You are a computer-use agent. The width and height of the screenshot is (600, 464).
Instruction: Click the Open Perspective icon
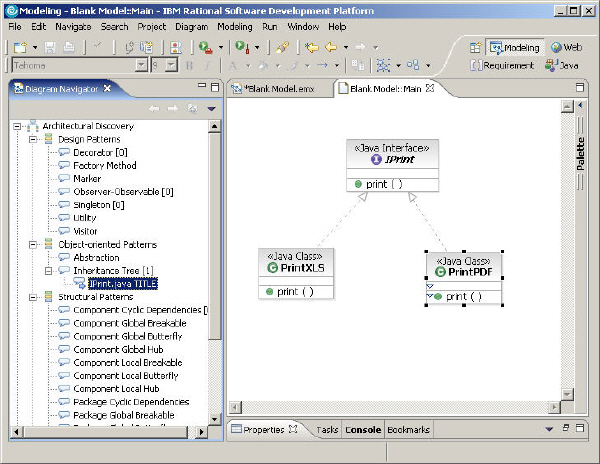476,47
